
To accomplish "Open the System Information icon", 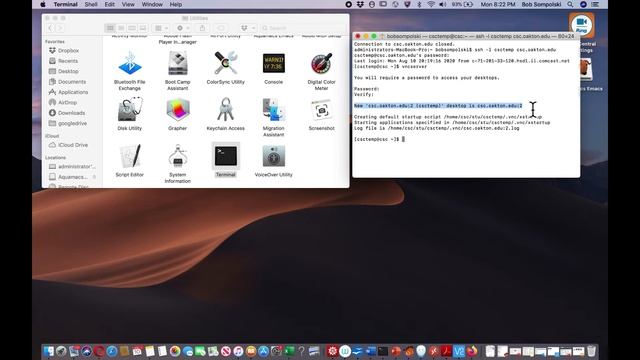I will (178, 156).
